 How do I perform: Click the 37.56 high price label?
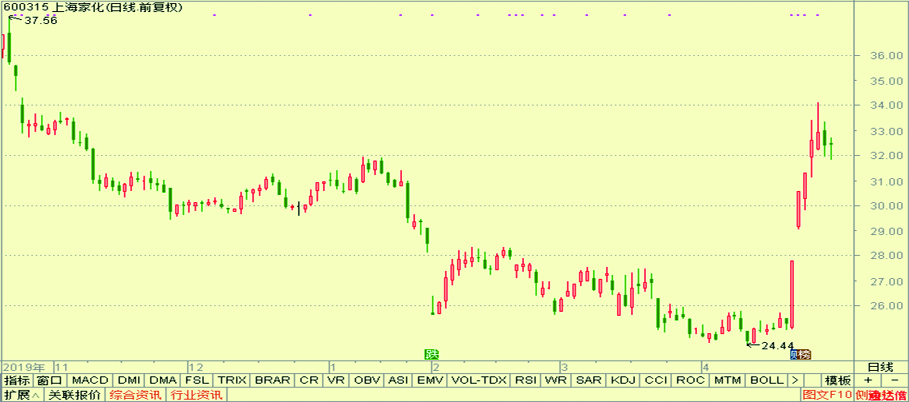pos(41,20)
